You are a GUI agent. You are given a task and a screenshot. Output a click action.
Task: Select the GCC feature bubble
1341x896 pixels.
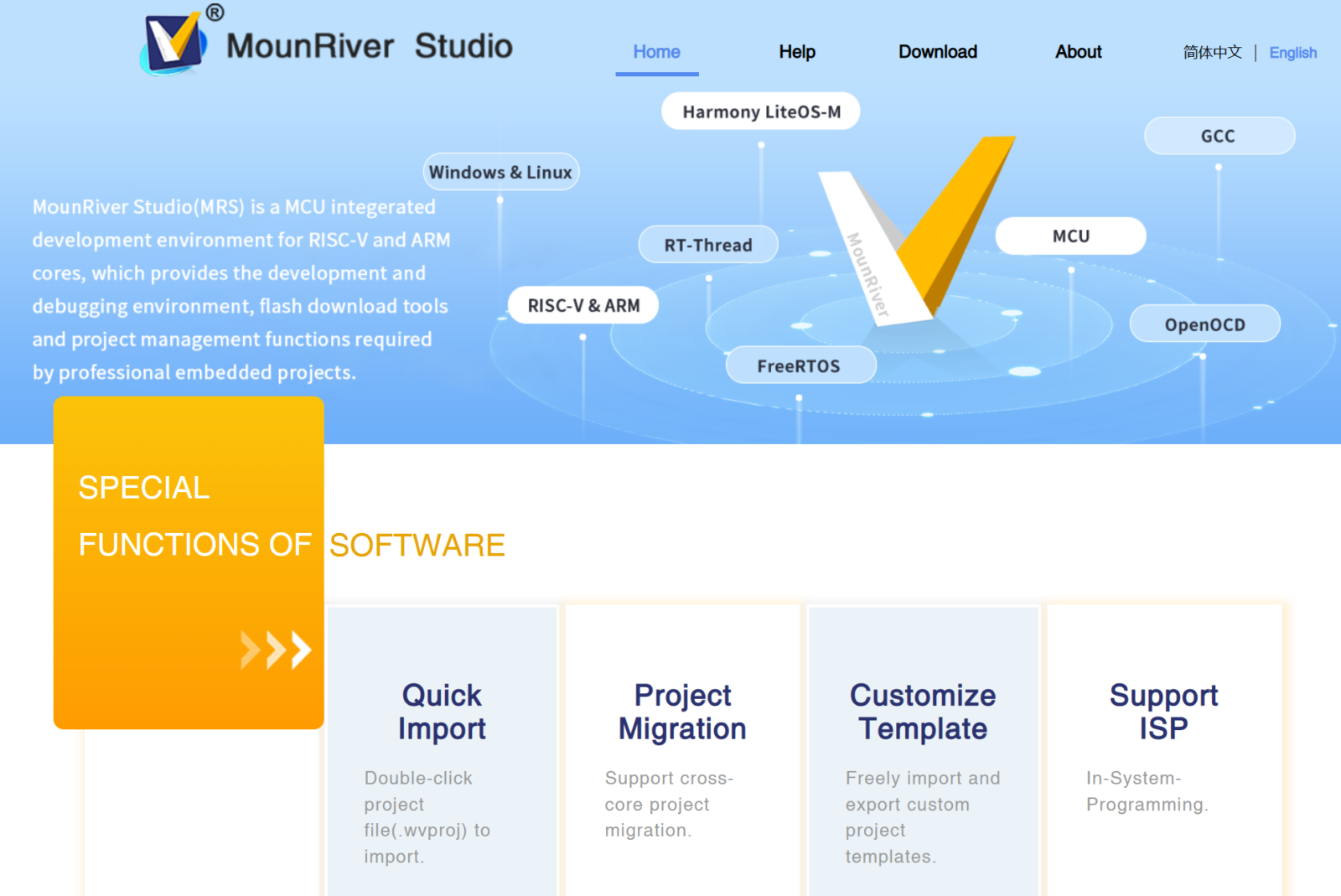(1219, 135)
